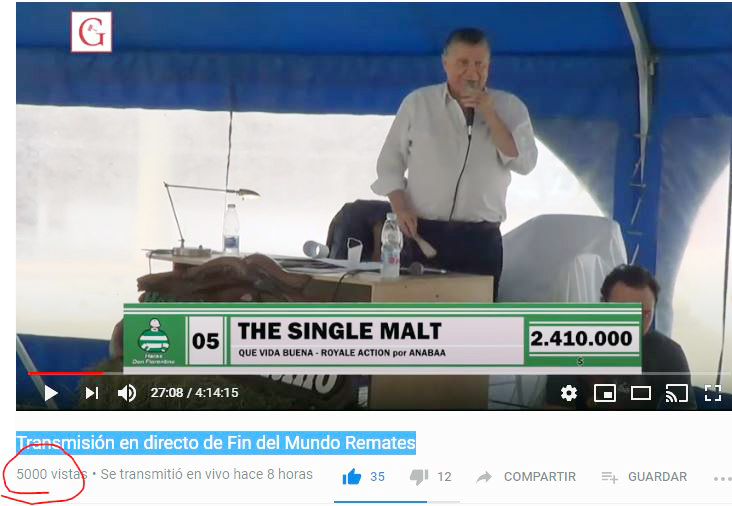Save video using GUARDAR

tap(657, 477)
